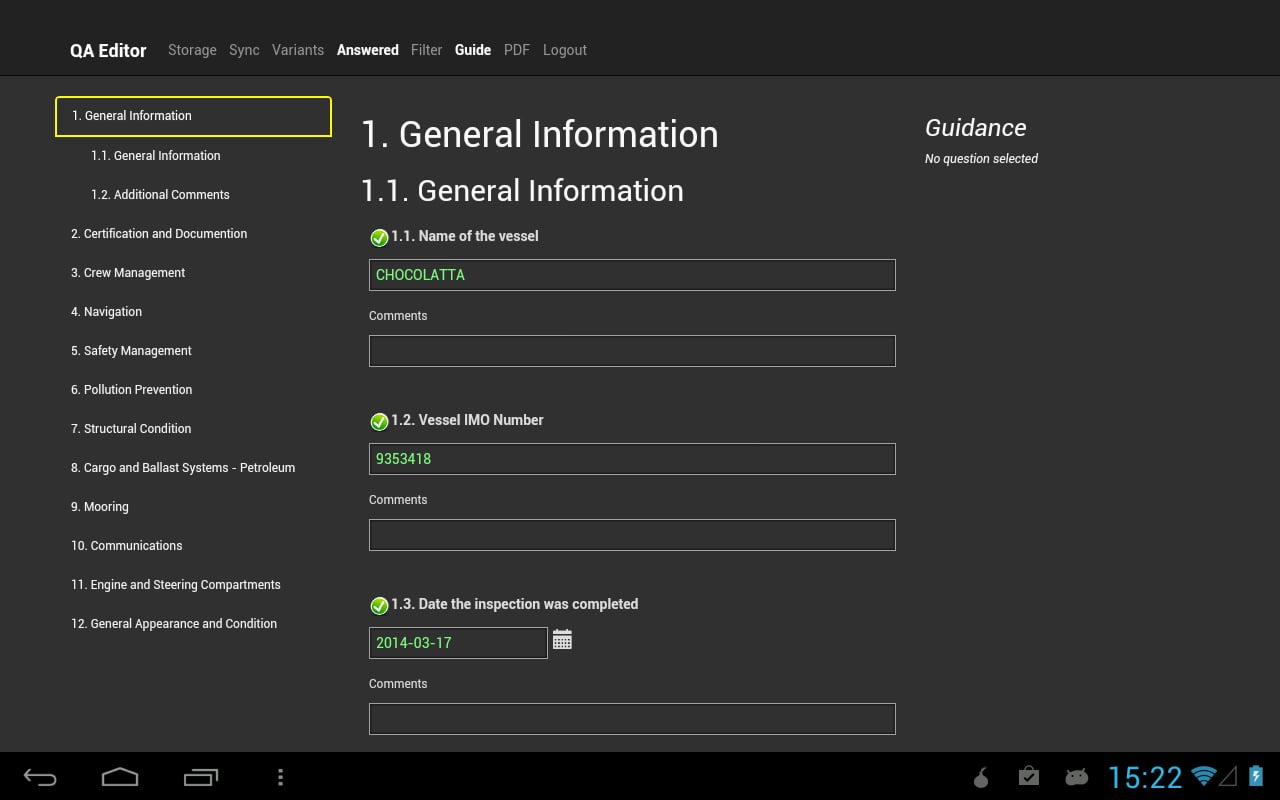Screen dimensions: 1280x800
Task: Select the question 1.2. Vessel IMO Number
Action: click(467, 421)
